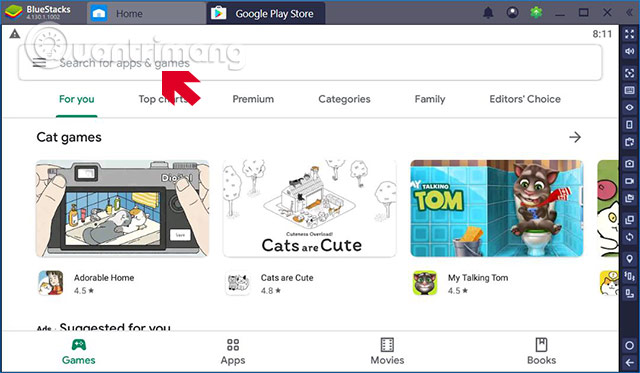Viewport: 640px width, 373px height.
Task: Click the green settings gear icon
Action: [536, 13]
